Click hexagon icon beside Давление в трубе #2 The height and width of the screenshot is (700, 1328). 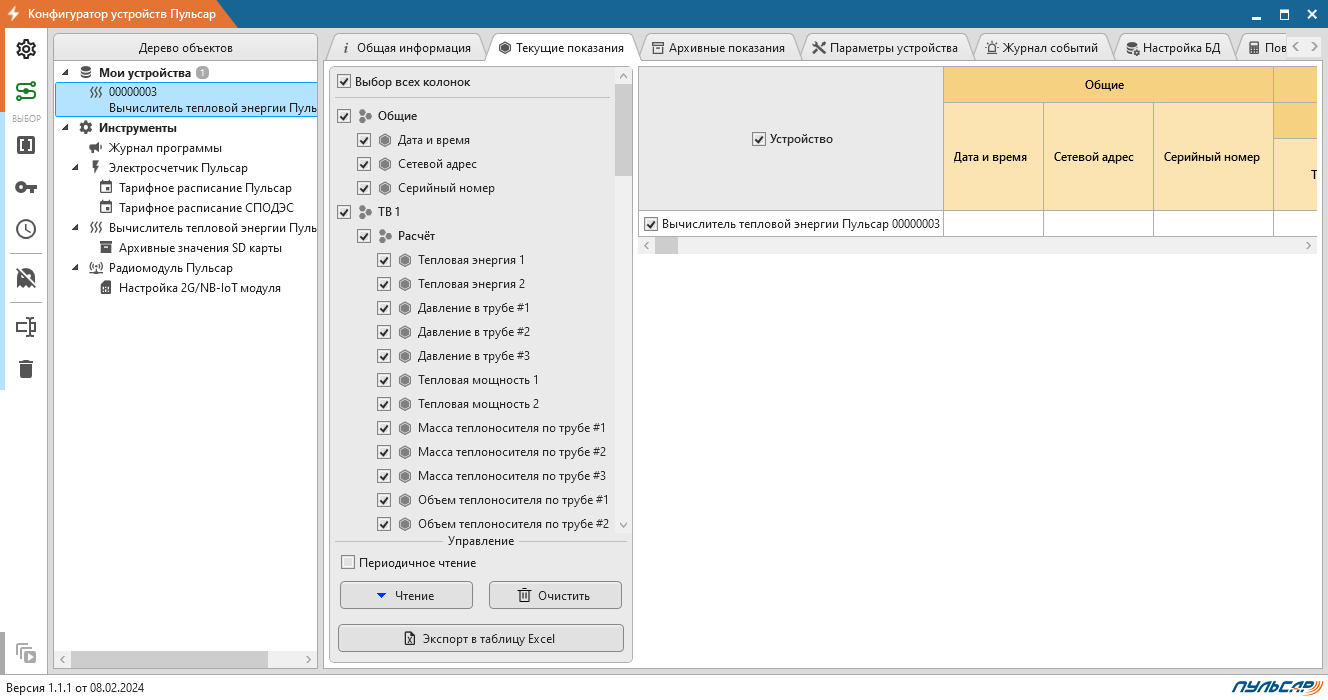click(x=405, y=332)
